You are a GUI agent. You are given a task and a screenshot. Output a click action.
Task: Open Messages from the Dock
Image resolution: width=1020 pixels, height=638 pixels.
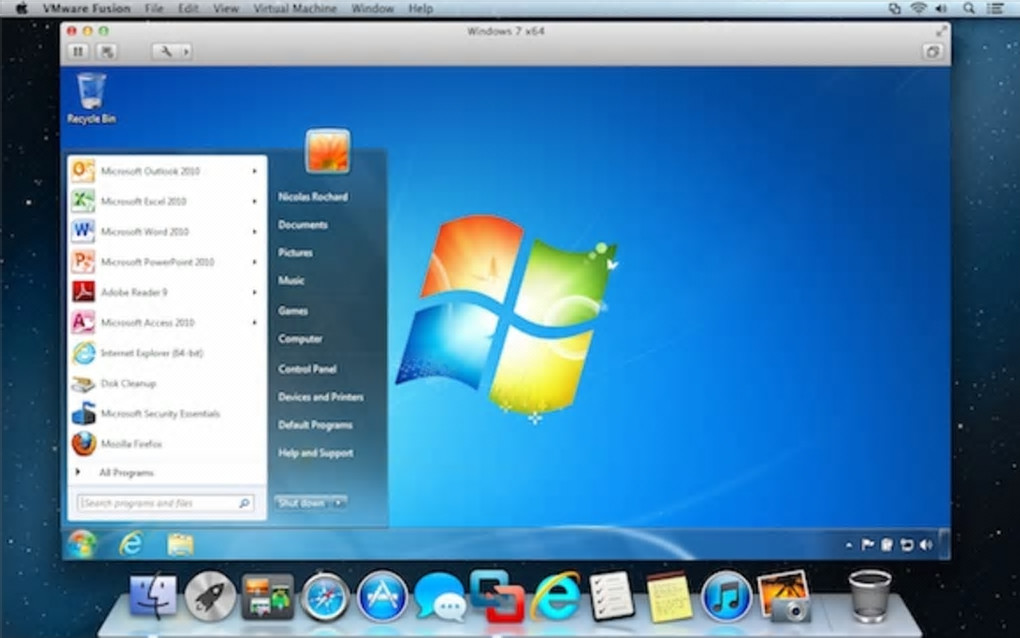[440, 596]
